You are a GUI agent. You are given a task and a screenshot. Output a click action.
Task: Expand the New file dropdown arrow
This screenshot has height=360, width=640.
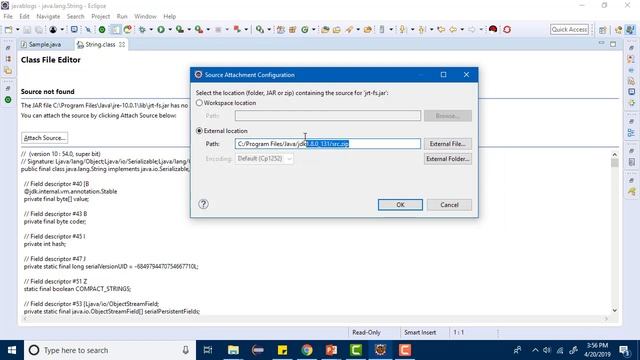tap(18, 29)
